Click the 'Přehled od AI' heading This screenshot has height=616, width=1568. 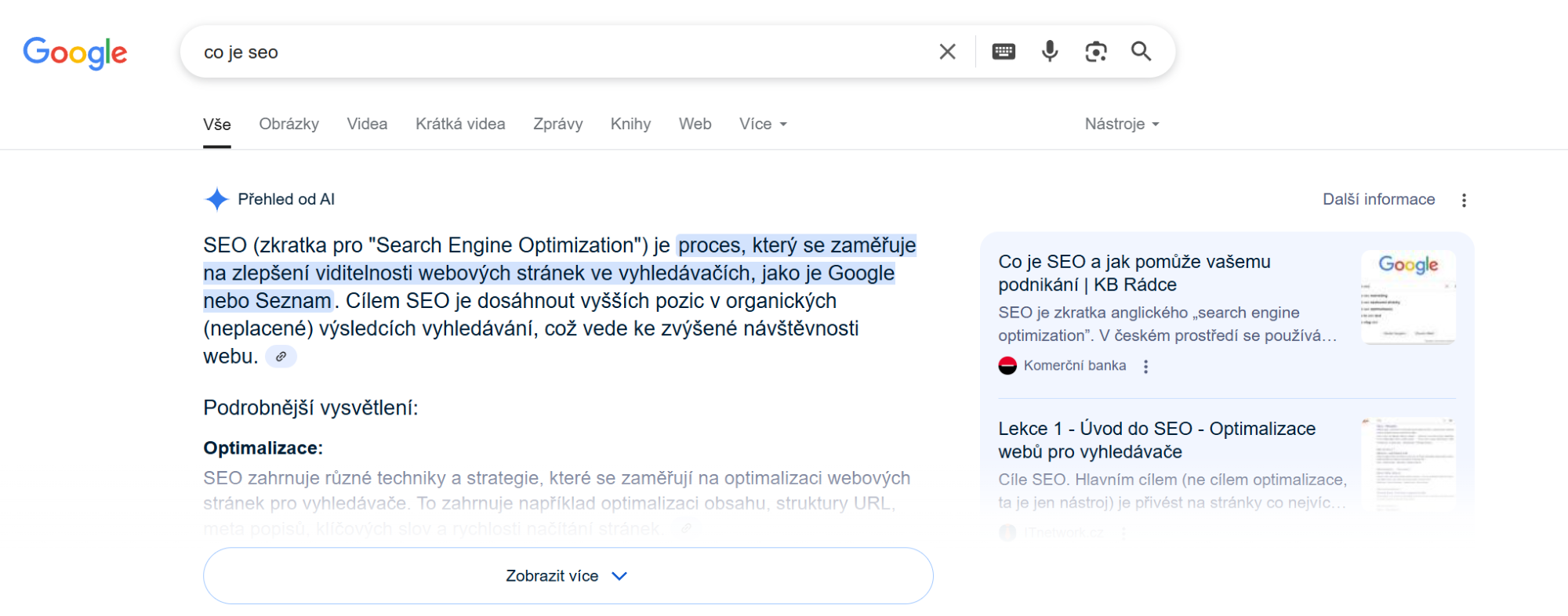286,199
